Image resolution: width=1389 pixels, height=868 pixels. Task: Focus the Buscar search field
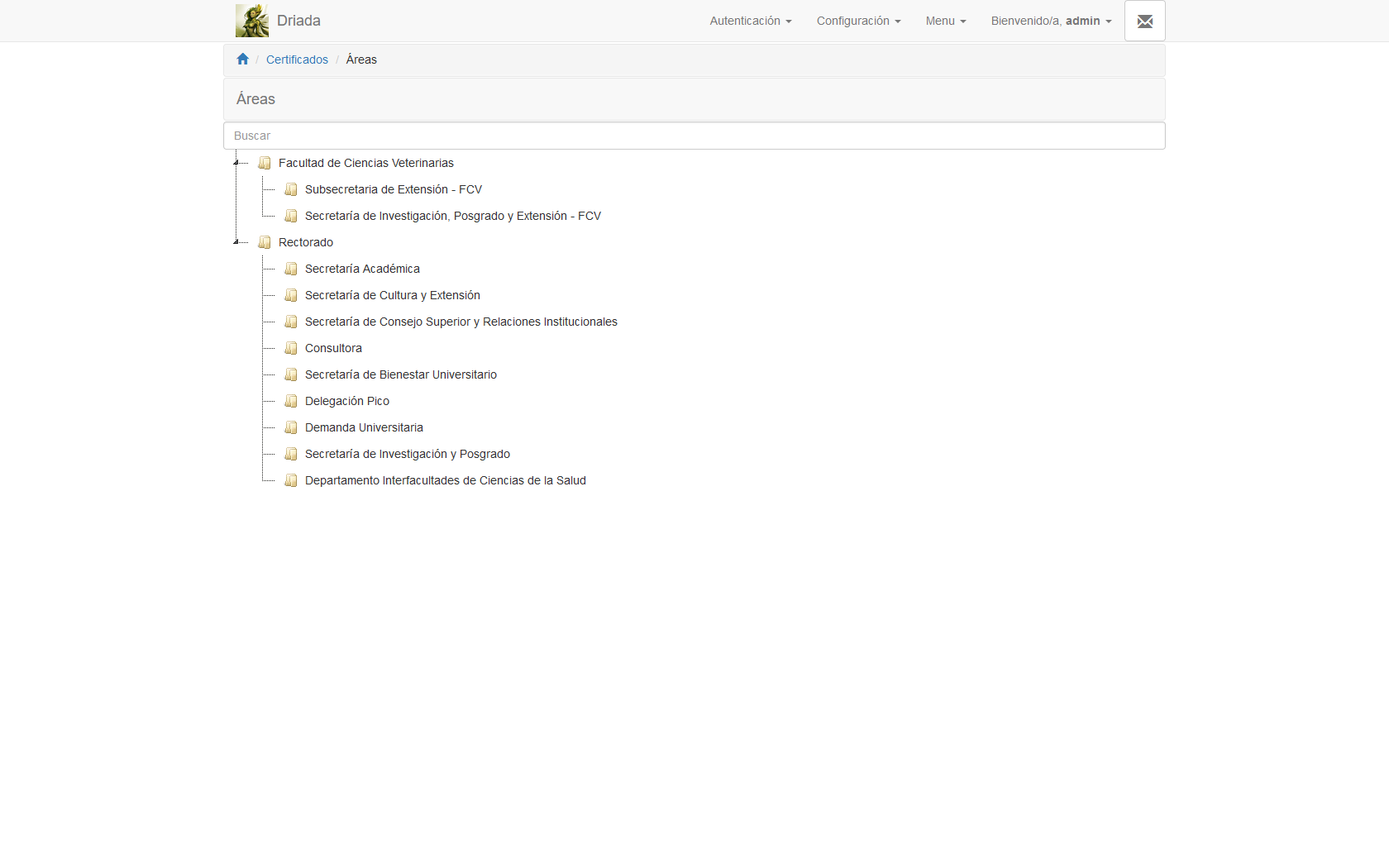click(694, 136)
